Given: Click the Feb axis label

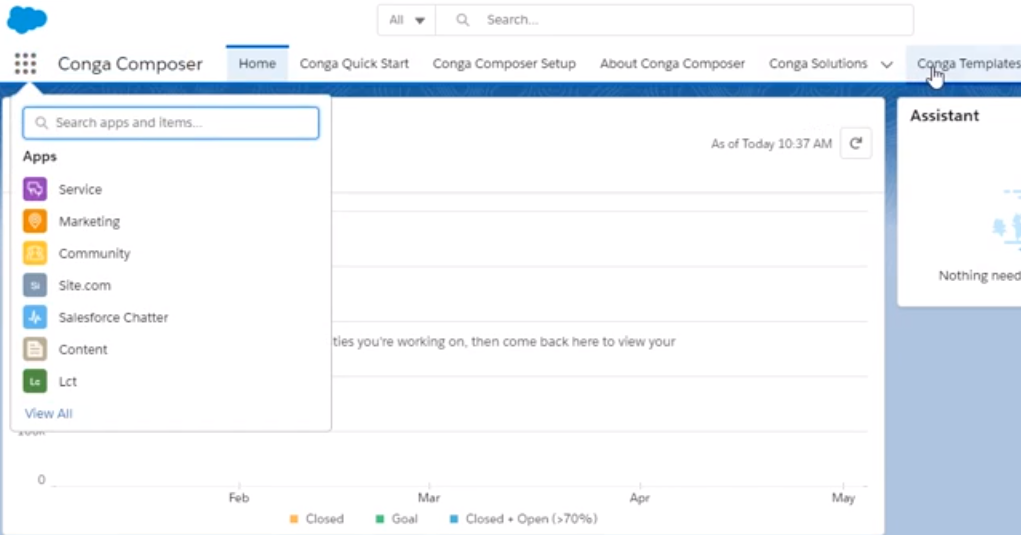Looking at the screenshot, I should pyautogui.click(x=239, y=497).
